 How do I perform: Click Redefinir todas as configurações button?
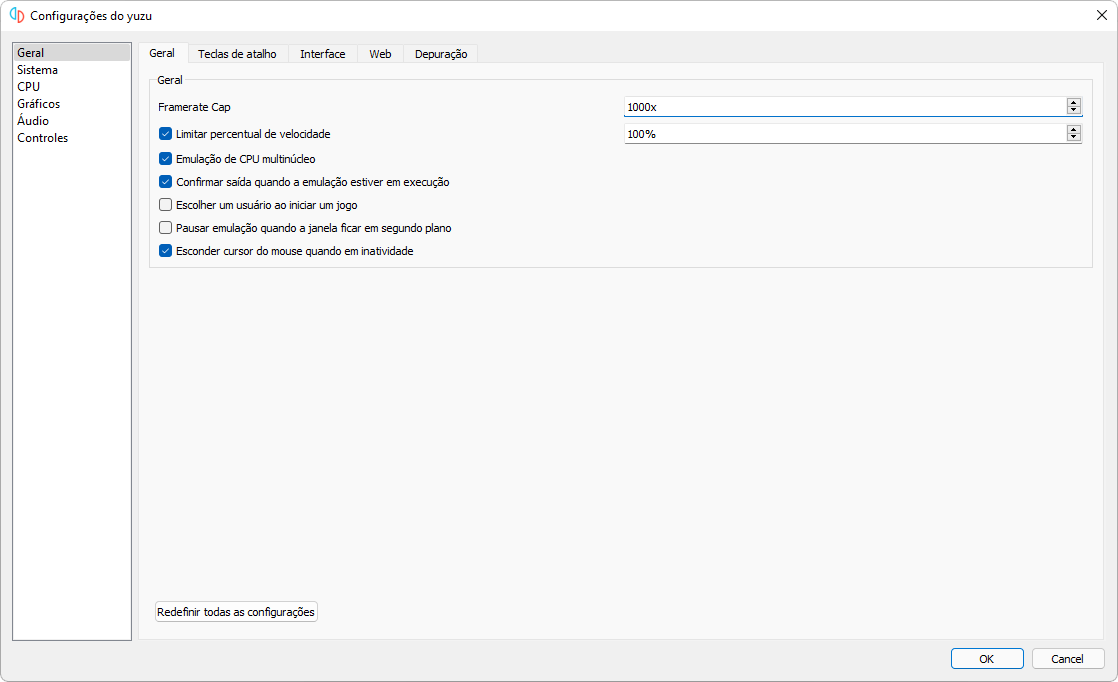236,612
